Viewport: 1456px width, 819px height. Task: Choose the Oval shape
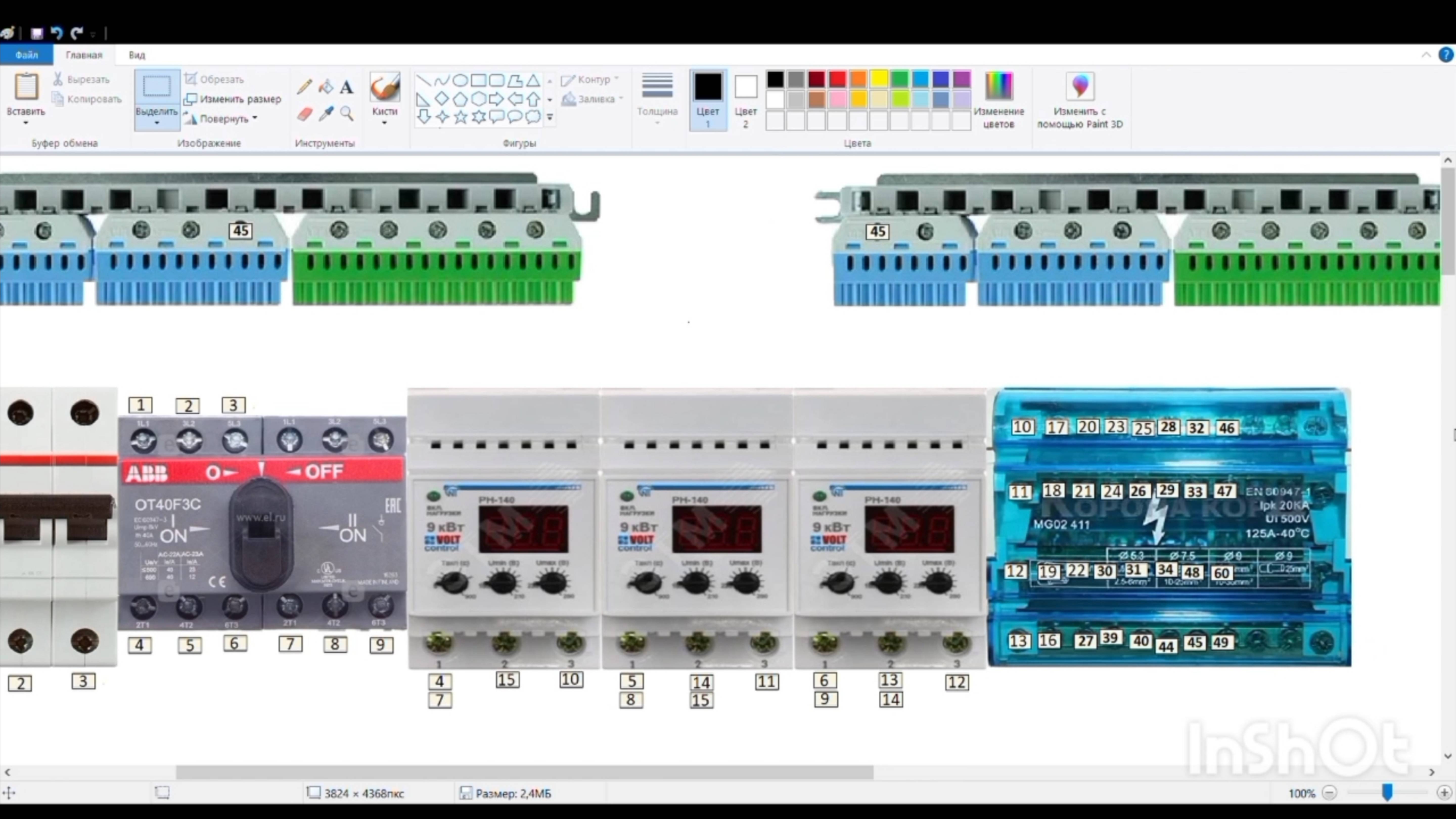coord(460,80)
